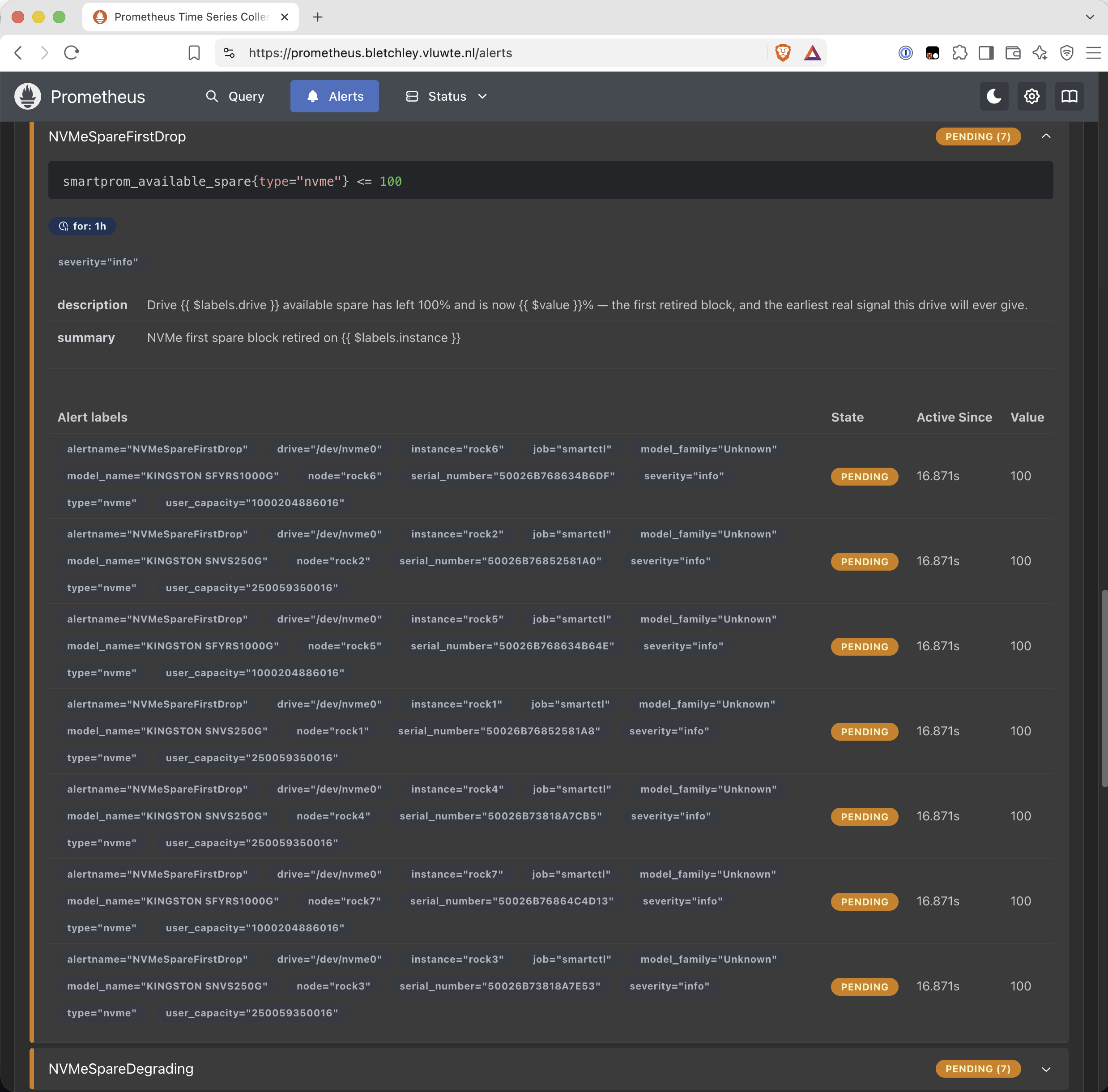Expand the NVMeSpareDegrading rule

point(1046,1069)
